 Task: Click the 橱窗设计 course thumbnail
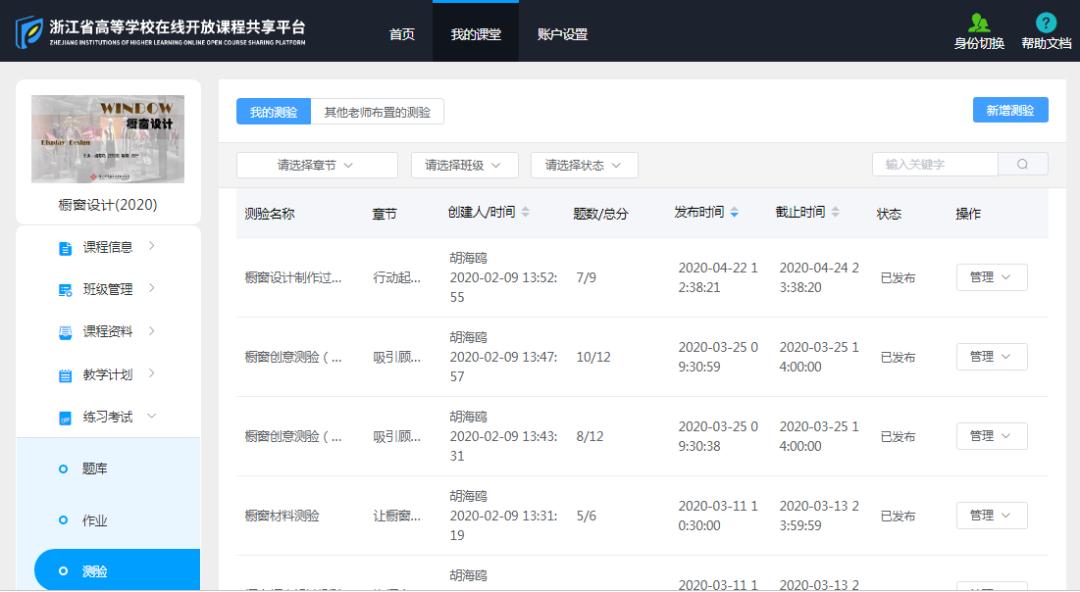pos(108,139)
